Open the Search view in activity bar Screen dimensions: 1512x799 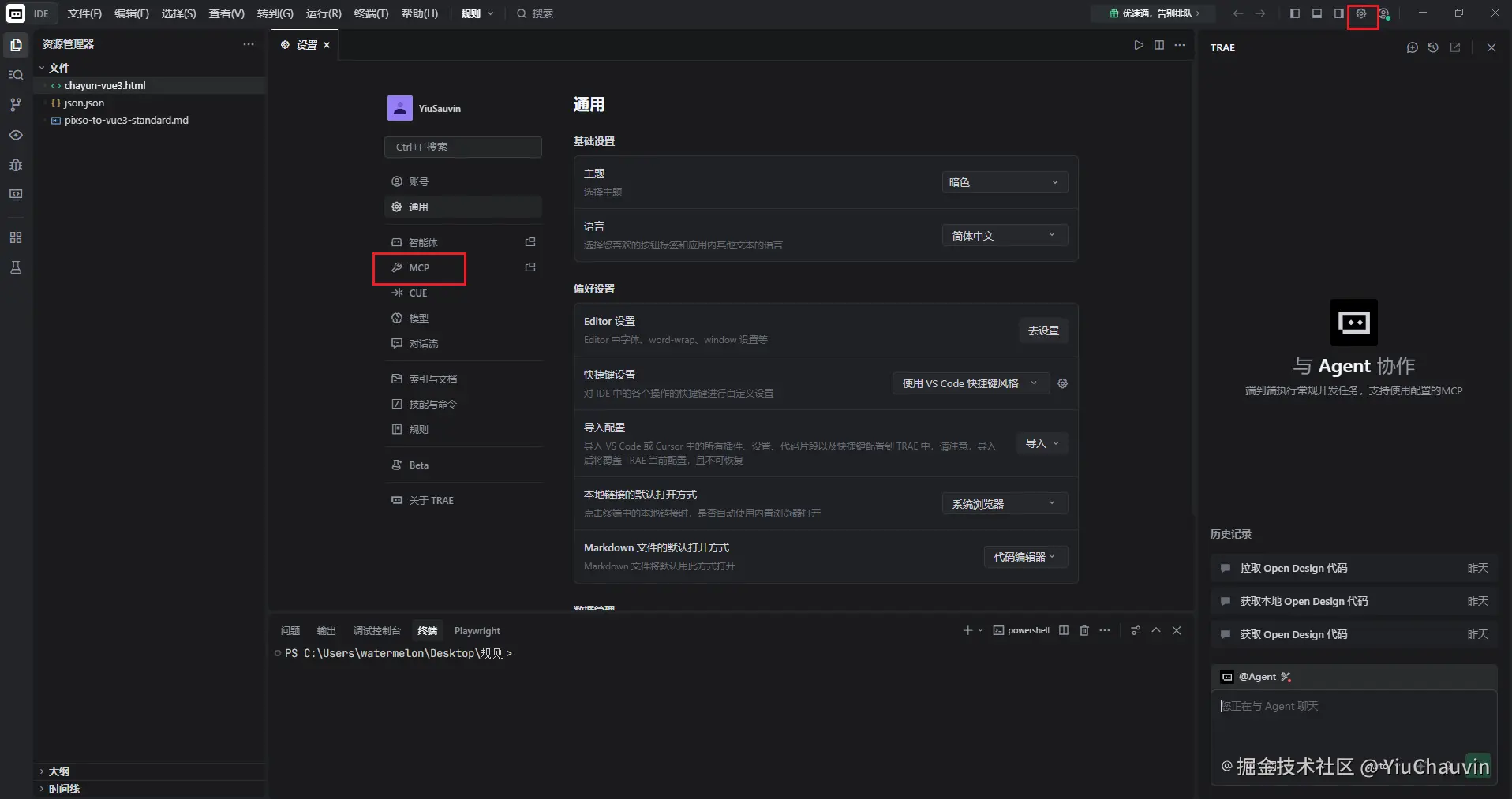[x=16, y=75]
